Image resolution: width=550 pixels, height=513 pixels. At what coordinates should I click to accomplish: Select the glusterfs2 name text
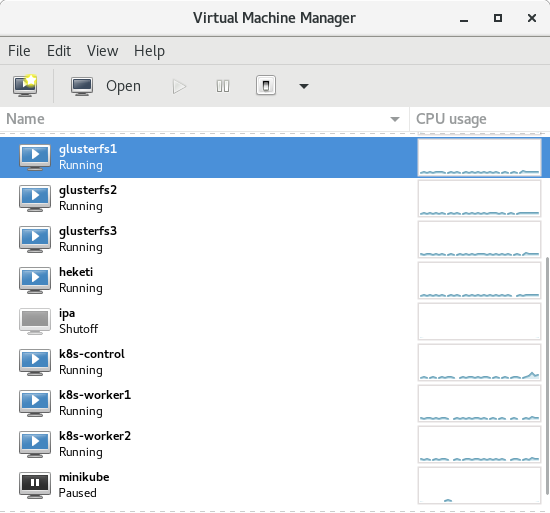(x=88, y=190)
